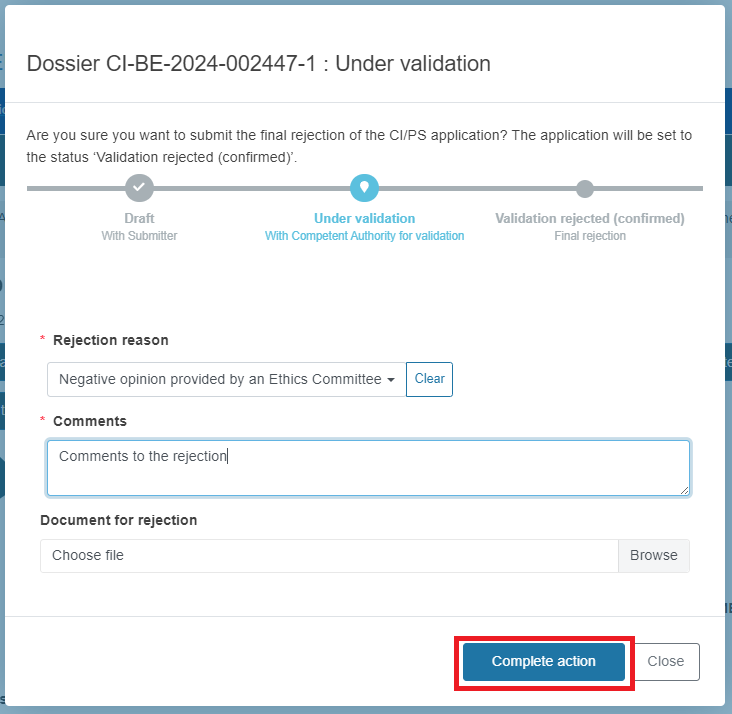Click the 'With Submitter' subtitle
Viewport: 732px width, 714px height.
tap(139, 236)
